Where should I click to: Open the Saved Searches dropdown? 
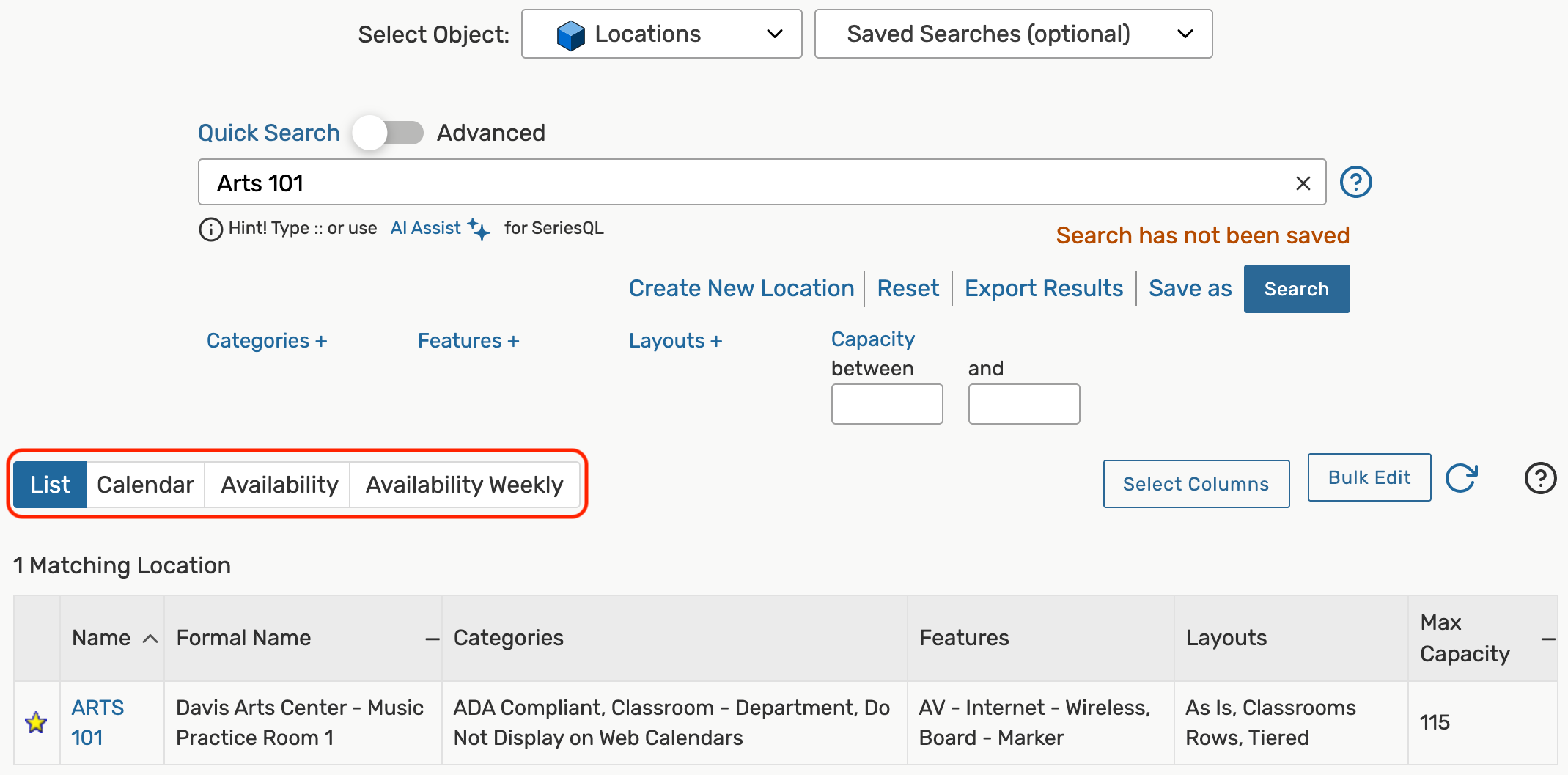click(x=1012, y=34)
